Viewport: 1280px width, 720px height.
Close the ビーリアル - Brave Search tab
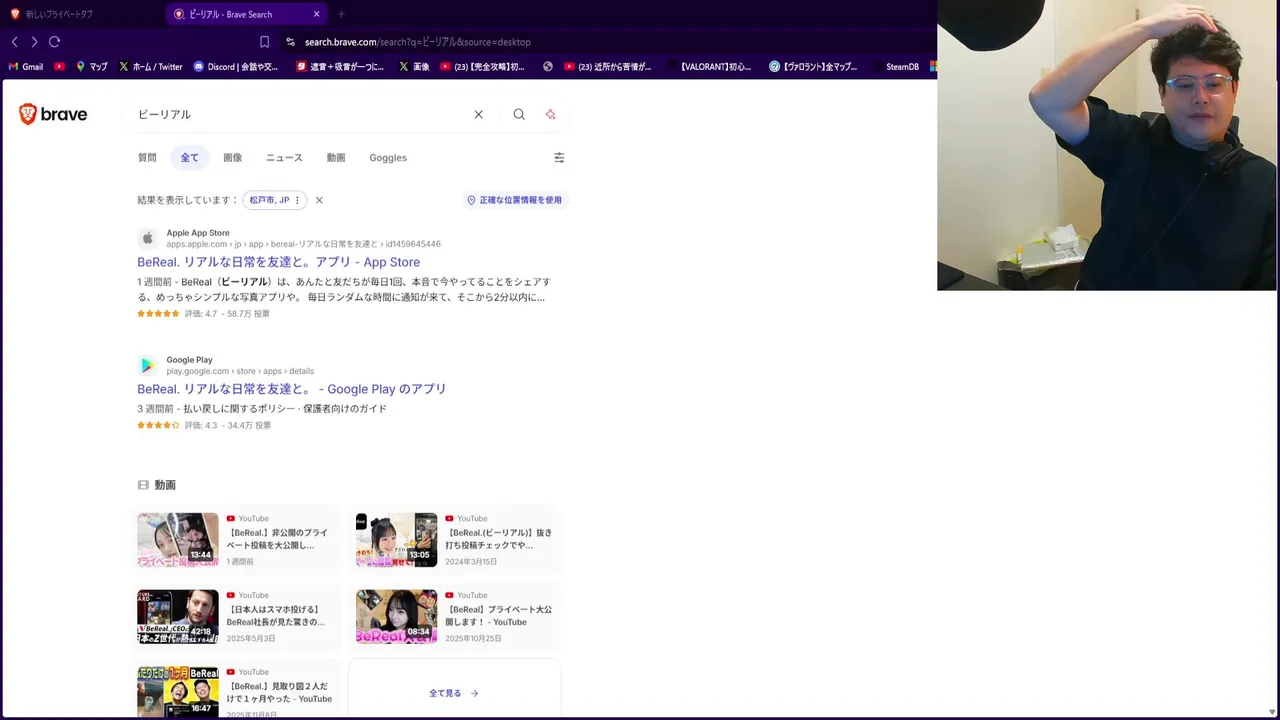coord(317,14)
